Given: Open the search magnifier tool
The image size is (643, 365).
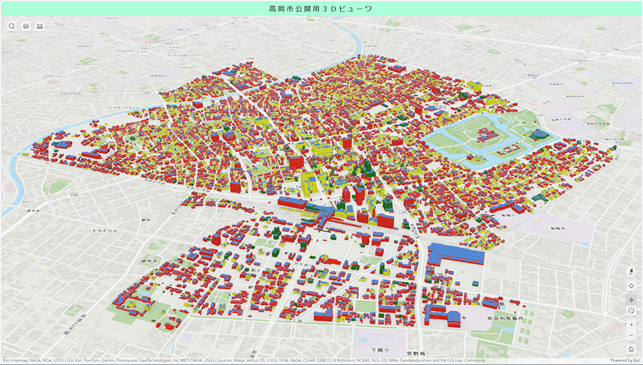Looking at the screenshot, I should tap(12, 26).
